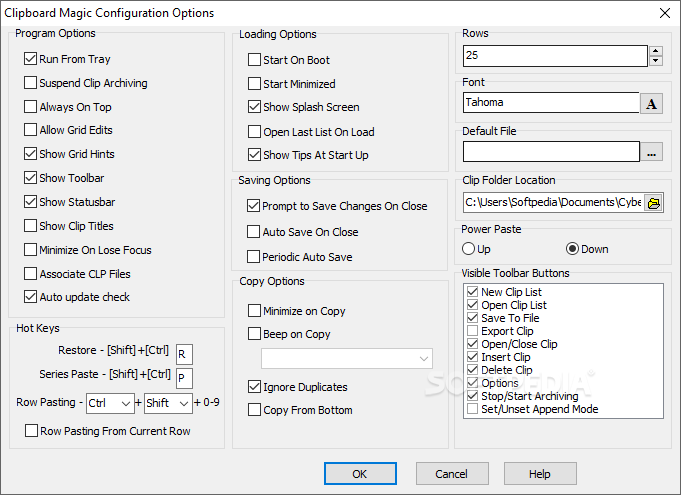Open the font picker with the A icon
Screen dimensions: 681x495
tap(651, 103)
